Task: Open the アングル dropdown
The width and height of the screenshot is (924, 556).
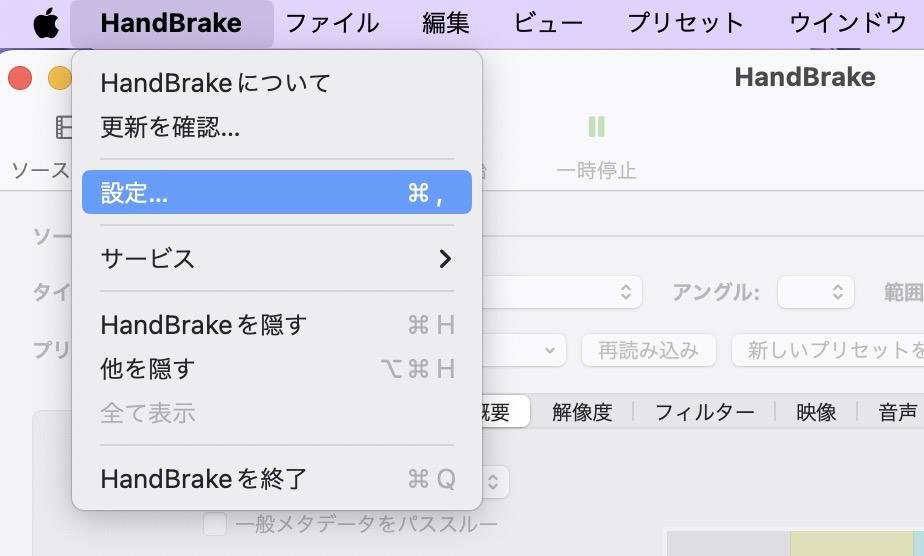Action: pyautogui.click(x=816, y=293)
